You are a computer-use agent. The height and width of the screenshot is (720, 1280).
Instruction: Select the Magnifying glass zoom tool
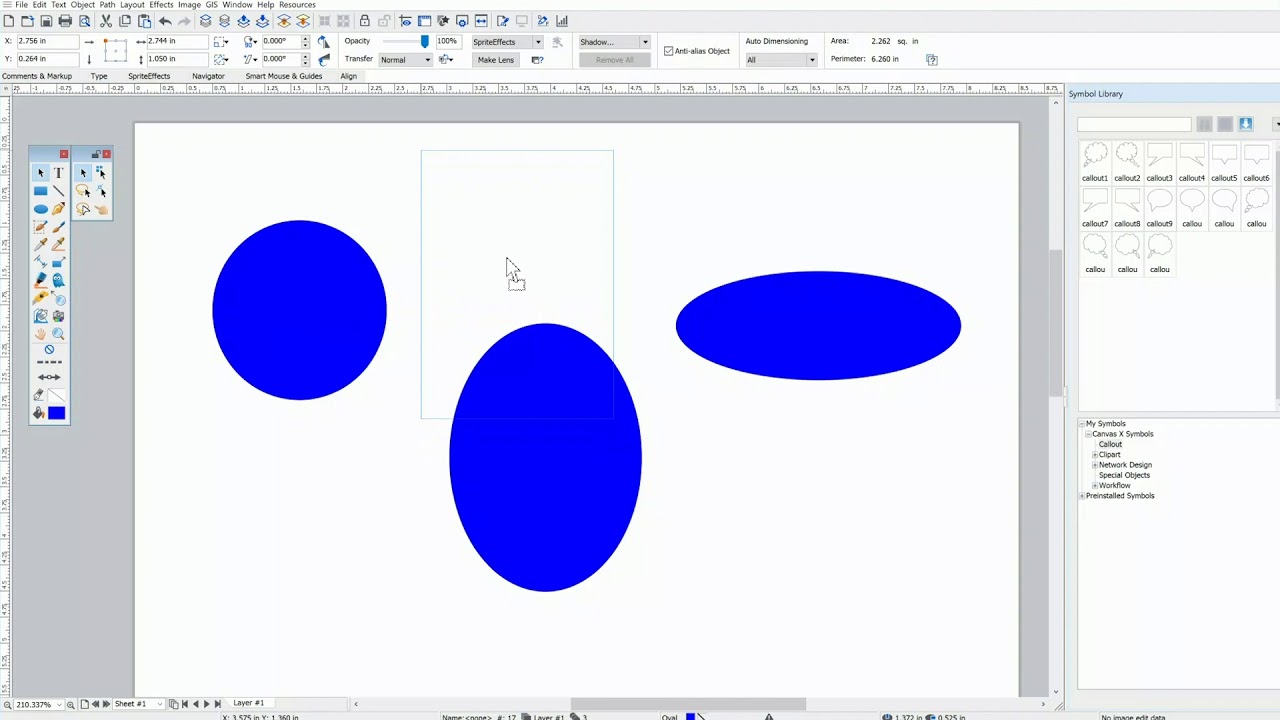(x=58, y=334)
